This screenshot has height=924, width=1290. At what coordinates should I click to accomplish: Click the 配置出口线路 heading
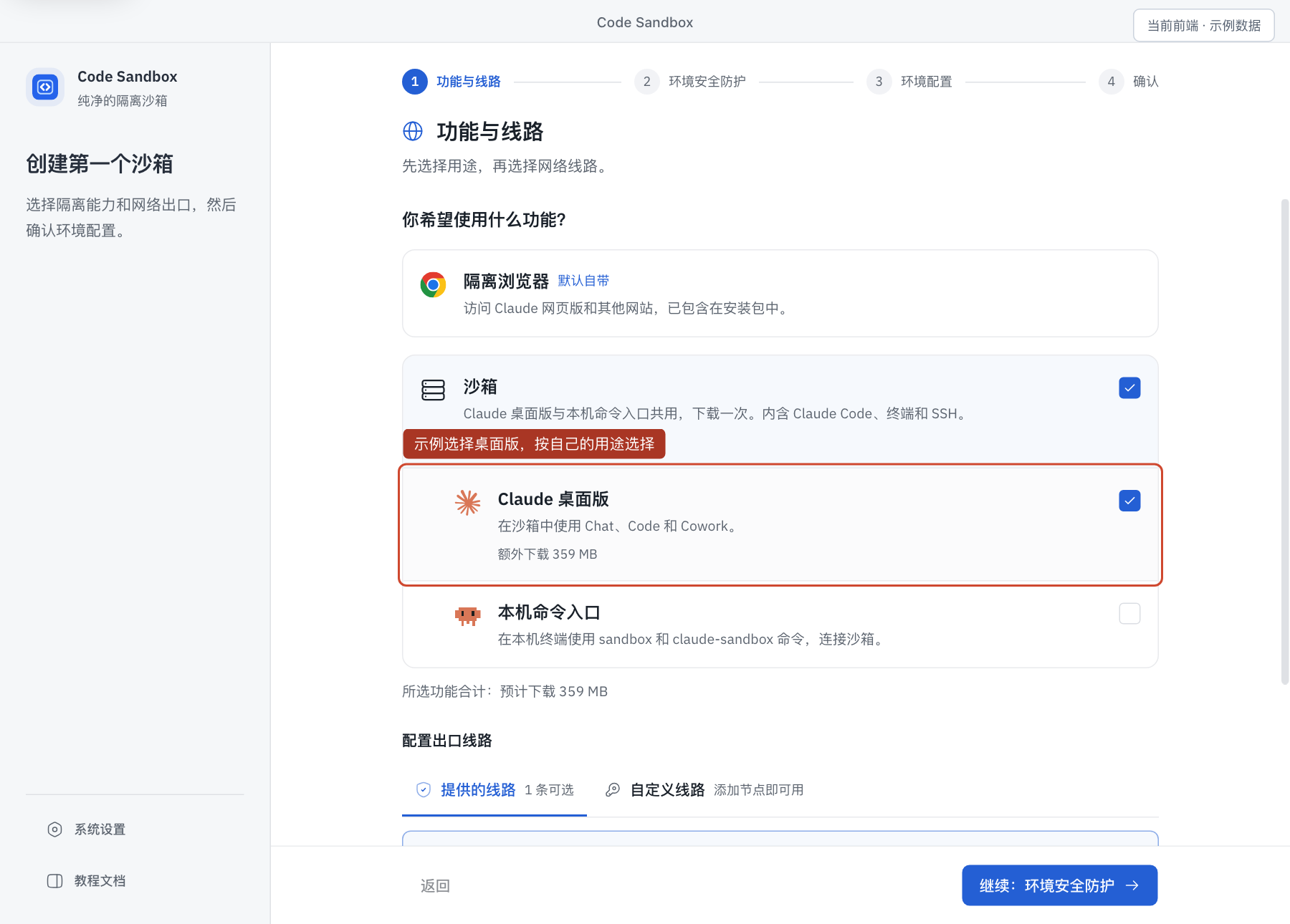coord(447,741)
